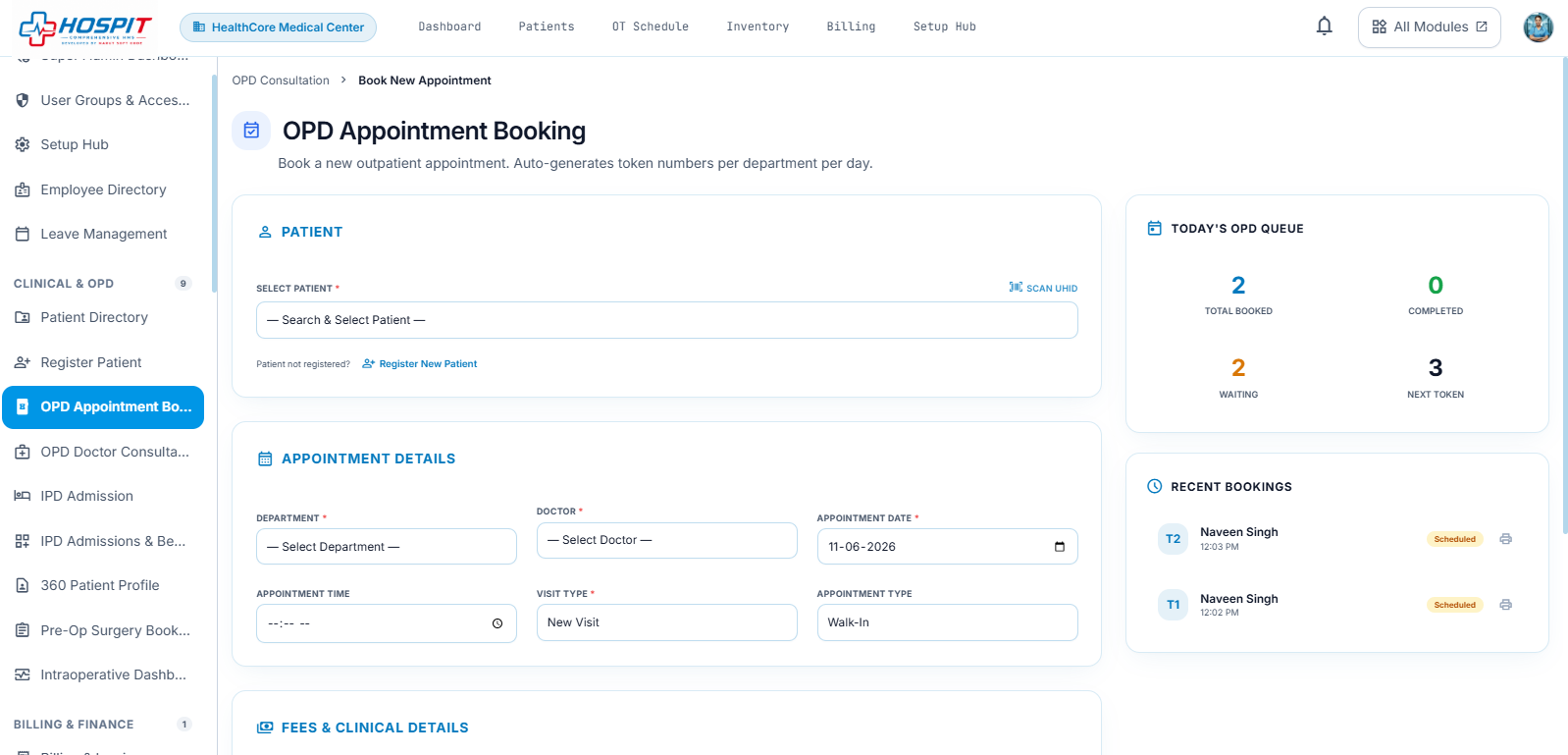This screenshot has width=1568, height=755.
Task: Select HealthCore Medical Center facility chip
Action: point(278,27)
